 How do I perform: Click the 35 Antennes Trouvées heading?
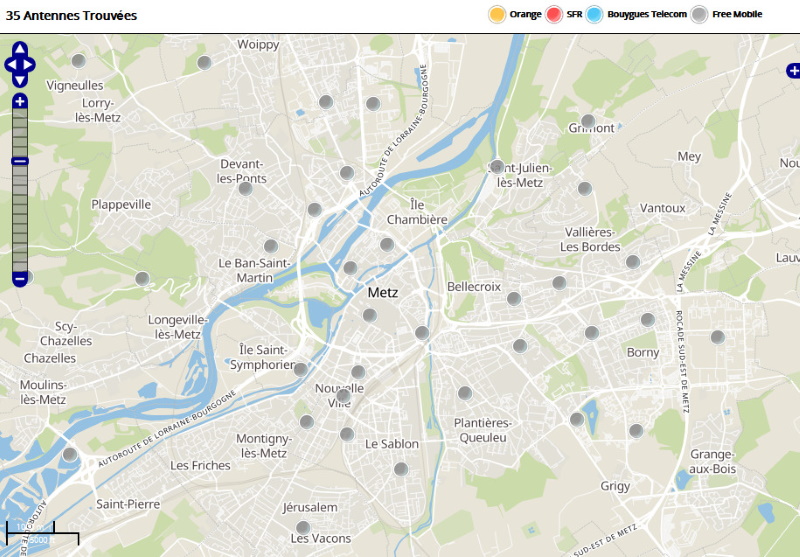click(x=72, y=16)
